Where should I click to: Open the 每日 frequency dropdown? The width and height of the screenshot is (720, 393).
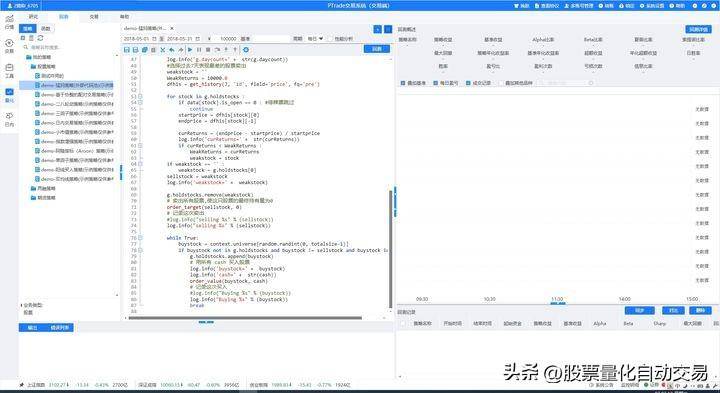pos(315,39)
